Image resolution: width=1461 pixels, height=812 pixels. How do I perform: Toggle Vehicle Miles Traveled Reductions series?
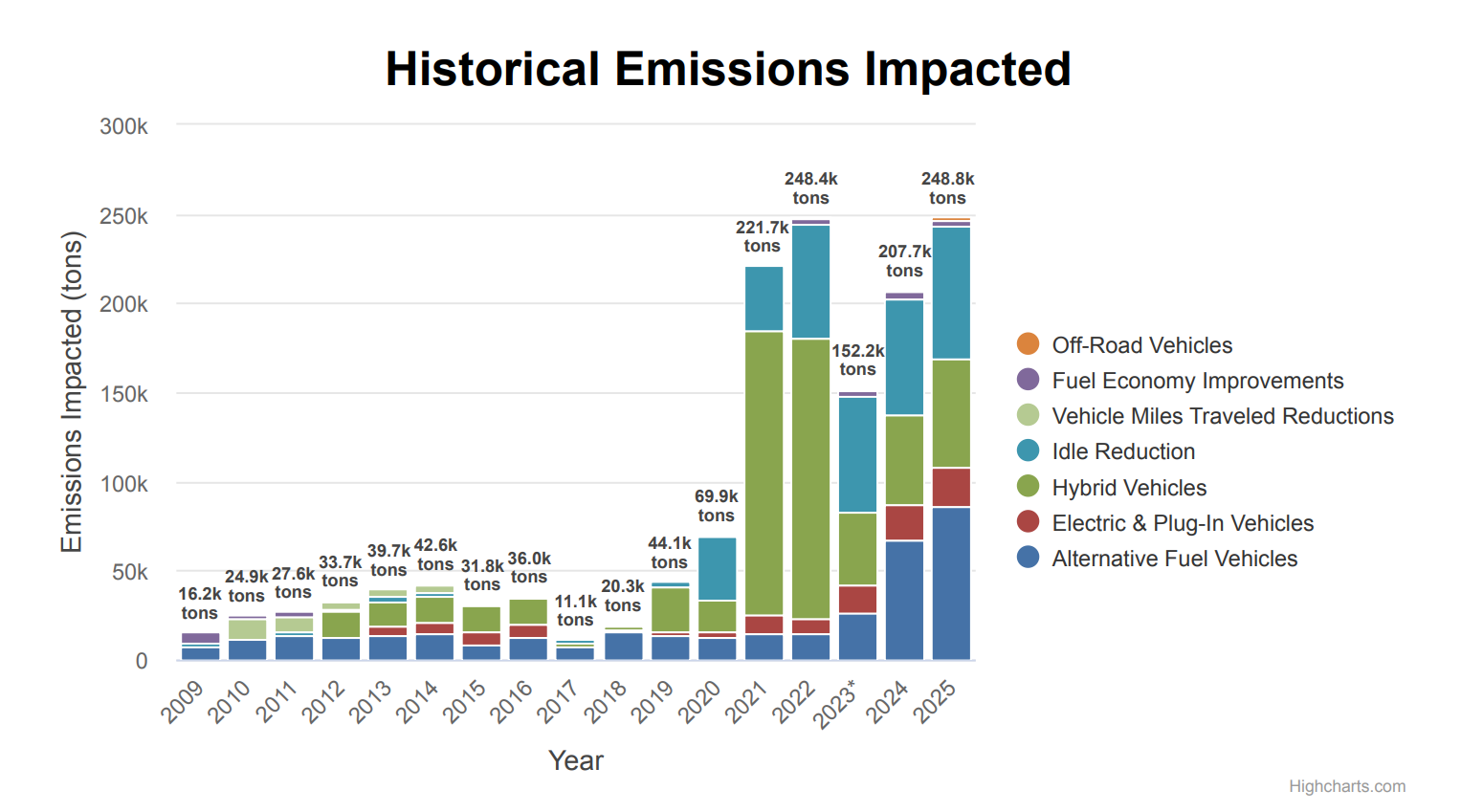click(x=1205, y=416)
